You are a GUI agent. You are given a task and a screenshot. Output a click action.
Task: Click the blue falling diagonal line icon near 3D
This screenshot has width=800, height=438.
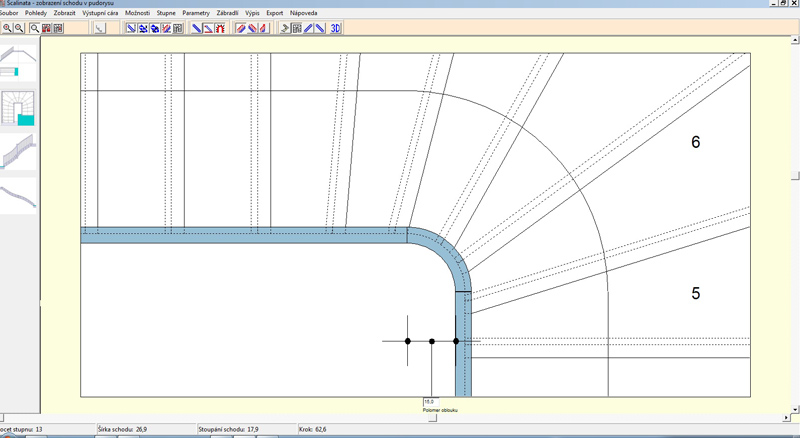coord(320,28)
